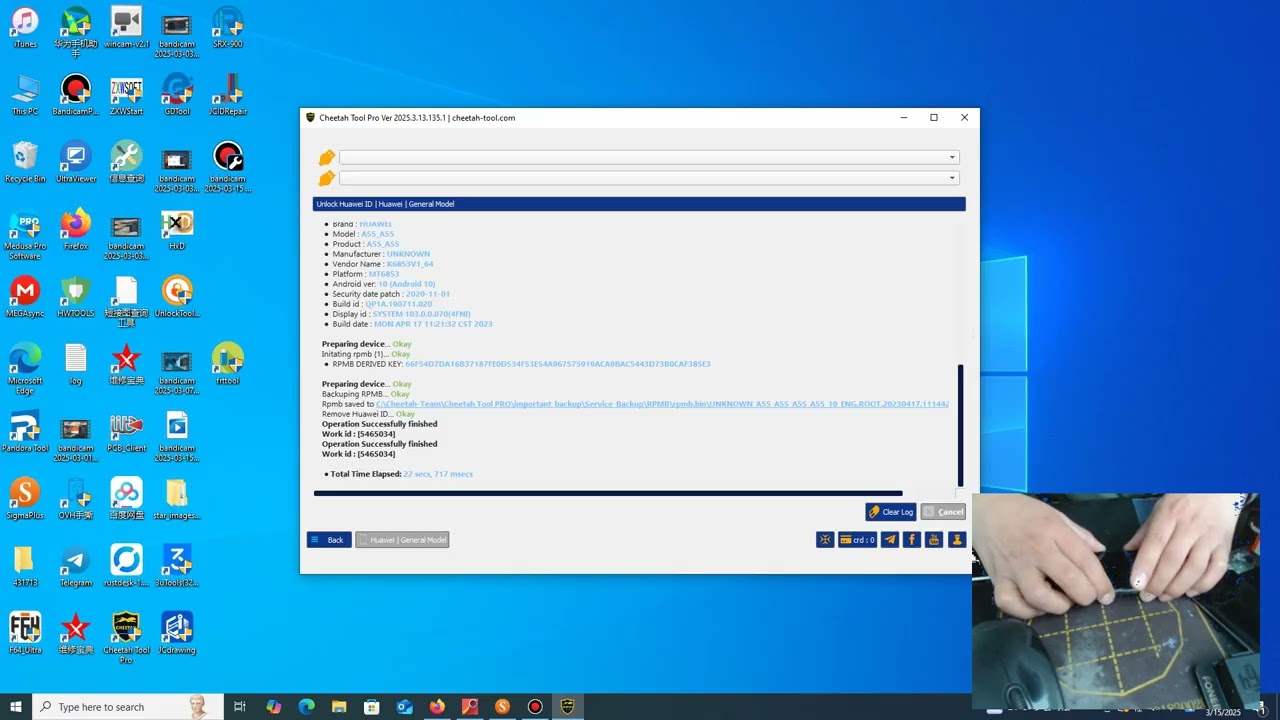Open the saved Rpmb backup file path link
The image size is (1280, 720).
coord(662,404)
